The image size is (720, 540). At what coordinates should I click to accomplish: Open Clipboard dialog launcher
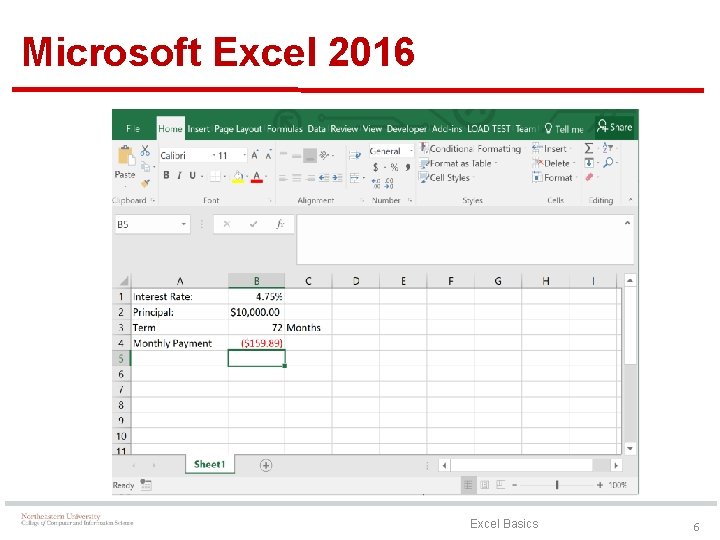point(153,200)
